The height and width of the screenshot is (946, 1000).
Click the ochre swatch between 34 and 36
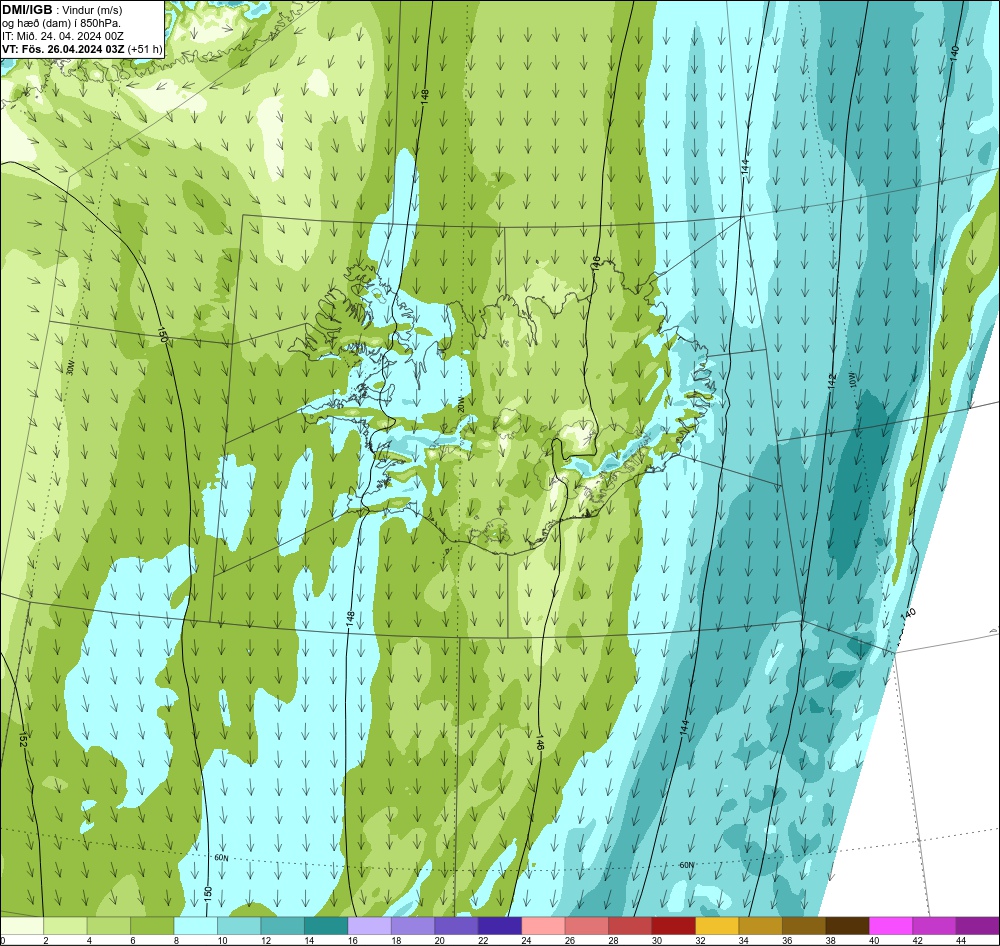click(x=761, y=926)
